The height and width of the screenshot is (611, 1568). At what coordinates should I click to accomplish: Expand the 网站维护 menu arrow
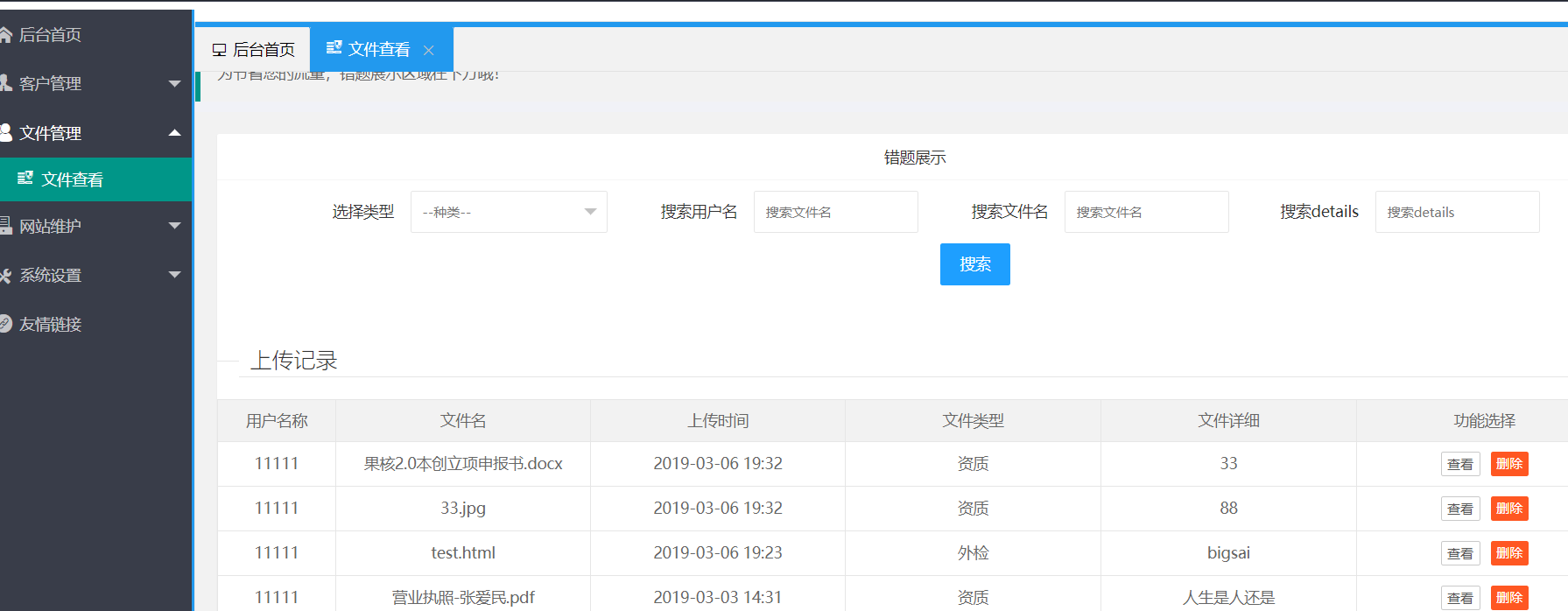(174, 226)
